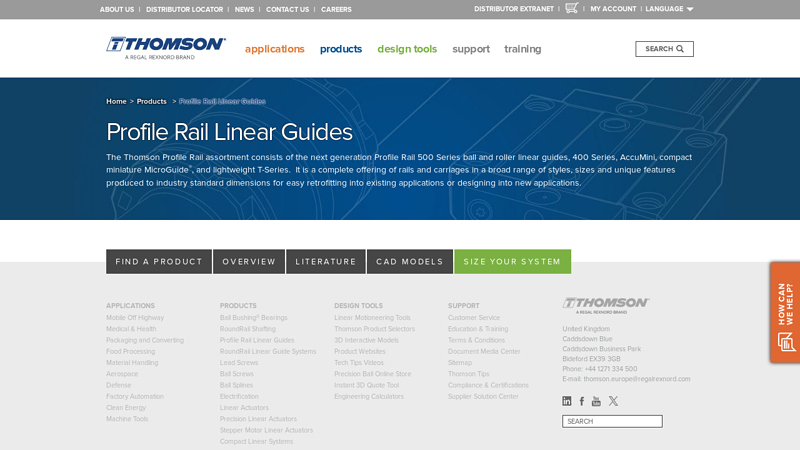This screenshot has width=800, height=450.
Task: Open the shopping cart icon
Action: pos(571,8)
